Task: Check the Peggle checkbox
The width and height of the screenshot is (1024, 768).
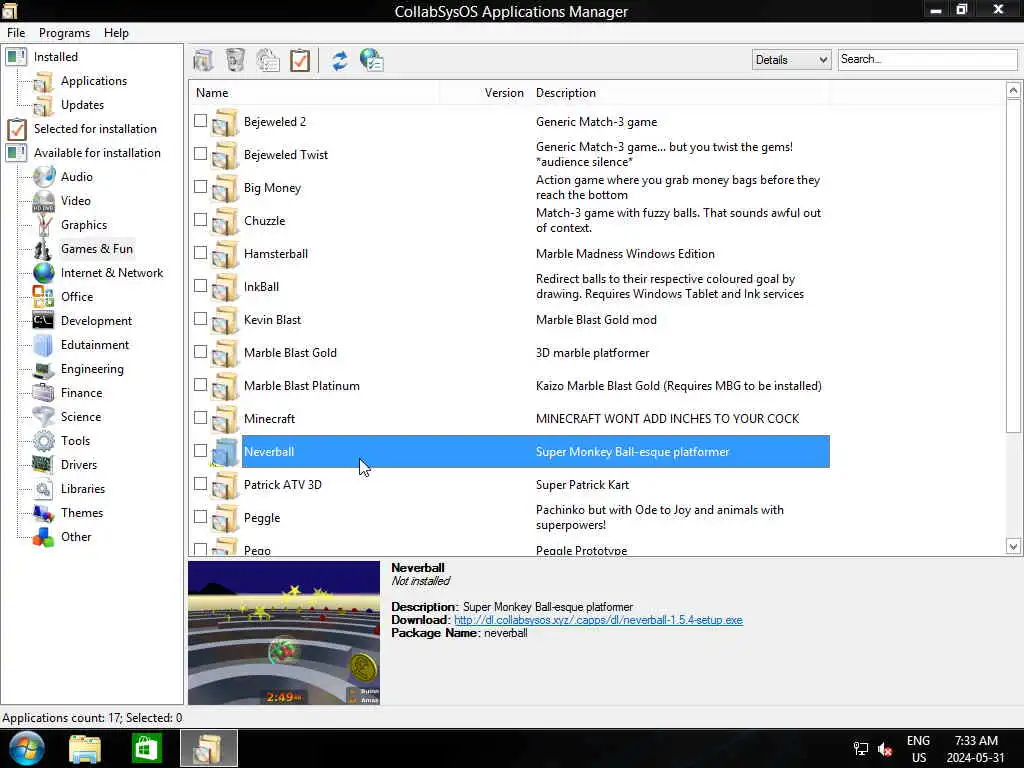Action: [x=200, y=517]
